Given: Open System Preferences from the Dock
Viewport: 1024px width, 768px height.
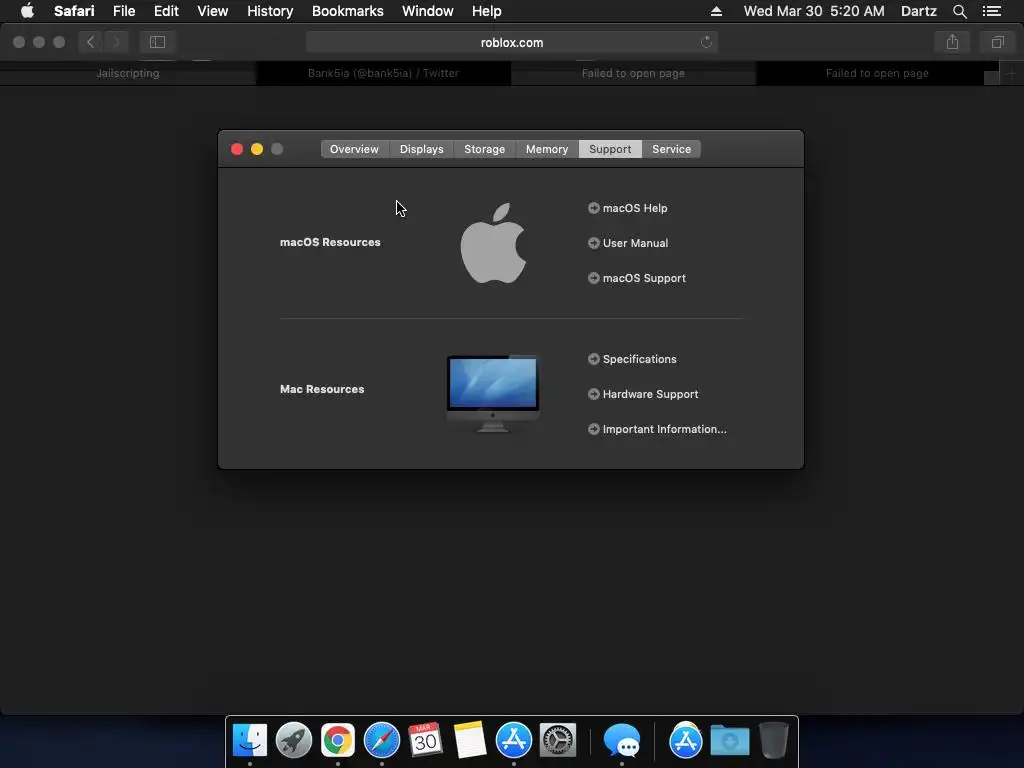Looking at the screenshot, I should pos(558,740).
